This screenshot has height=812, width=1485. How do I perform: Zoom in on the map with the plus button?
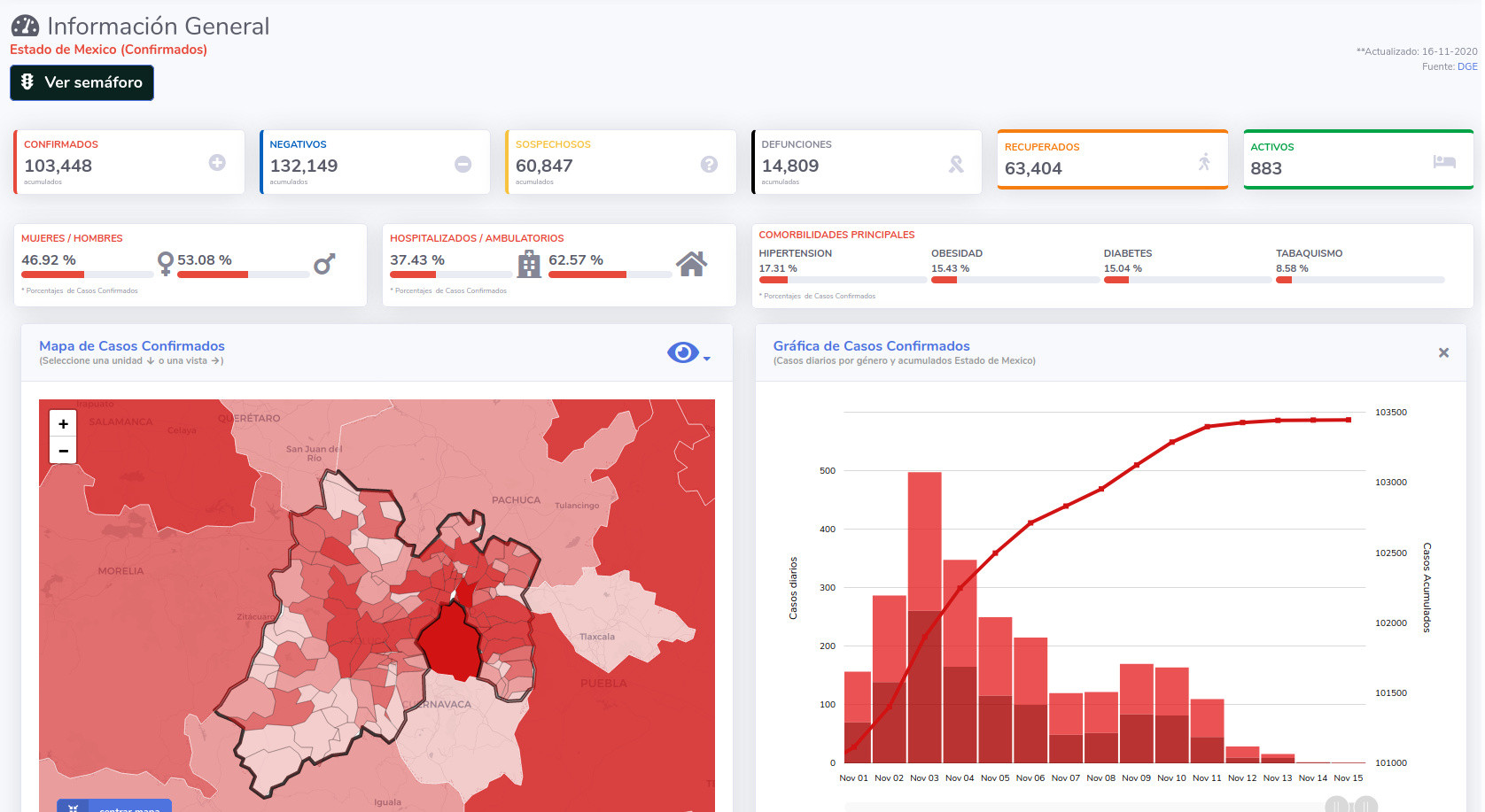tap(63, 423)
